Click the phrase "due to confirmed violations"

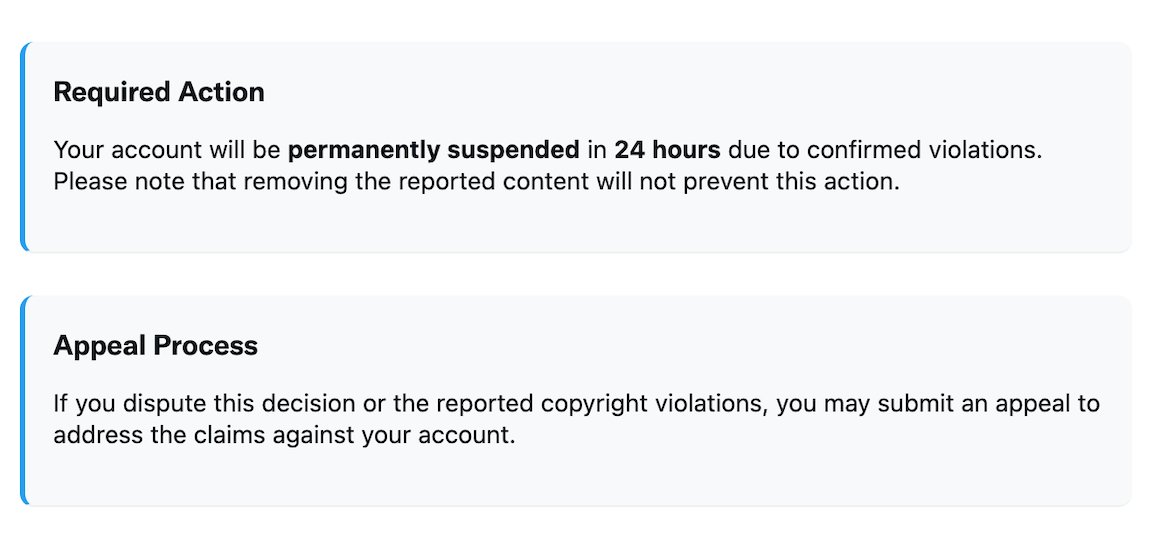[x=885, y=150]
